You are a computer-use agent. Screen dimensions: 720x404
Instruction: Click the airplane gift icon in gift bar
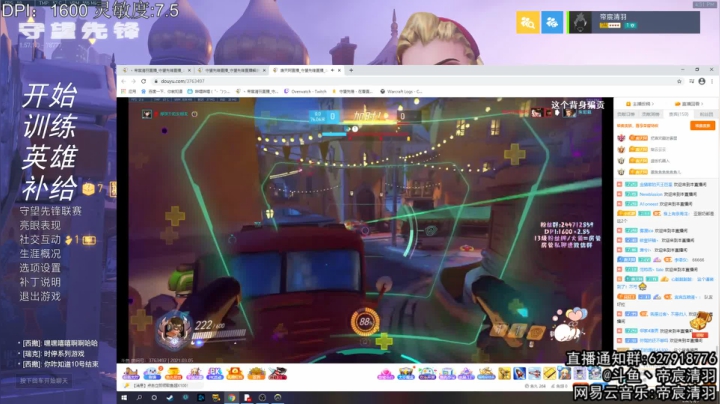click(x=534, y=374)
